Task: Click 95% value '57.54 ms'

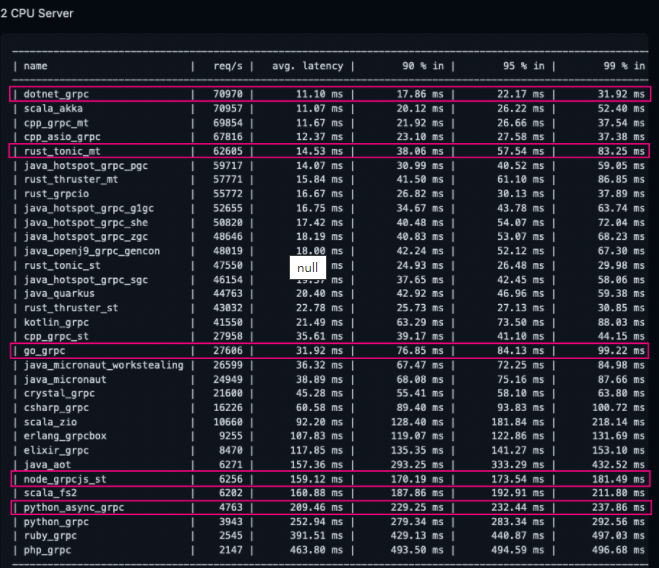Action: (521, 151)
